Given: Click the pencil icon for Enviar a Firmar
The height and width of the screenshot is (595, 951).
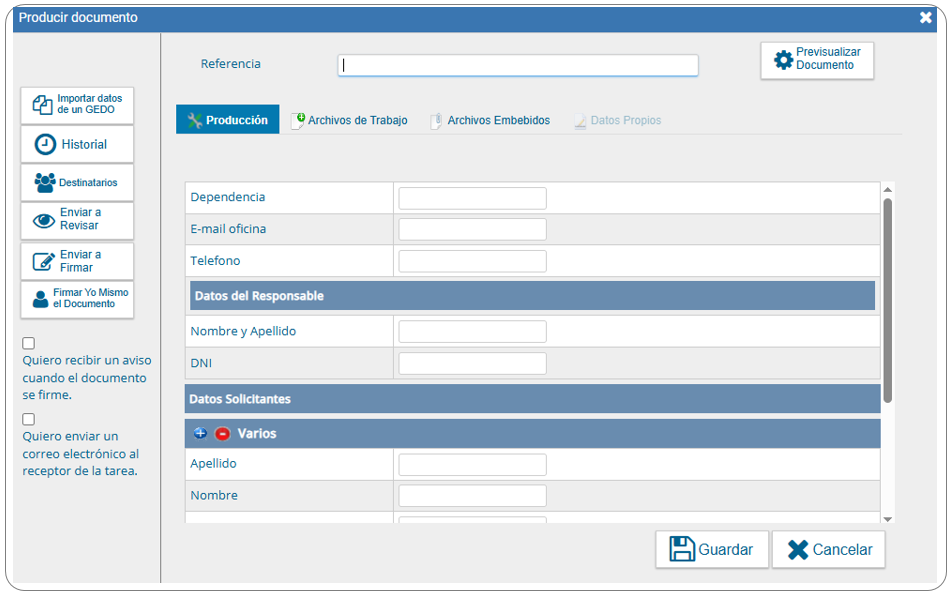Looking at the screenshot, I should (x=44, y=261).
